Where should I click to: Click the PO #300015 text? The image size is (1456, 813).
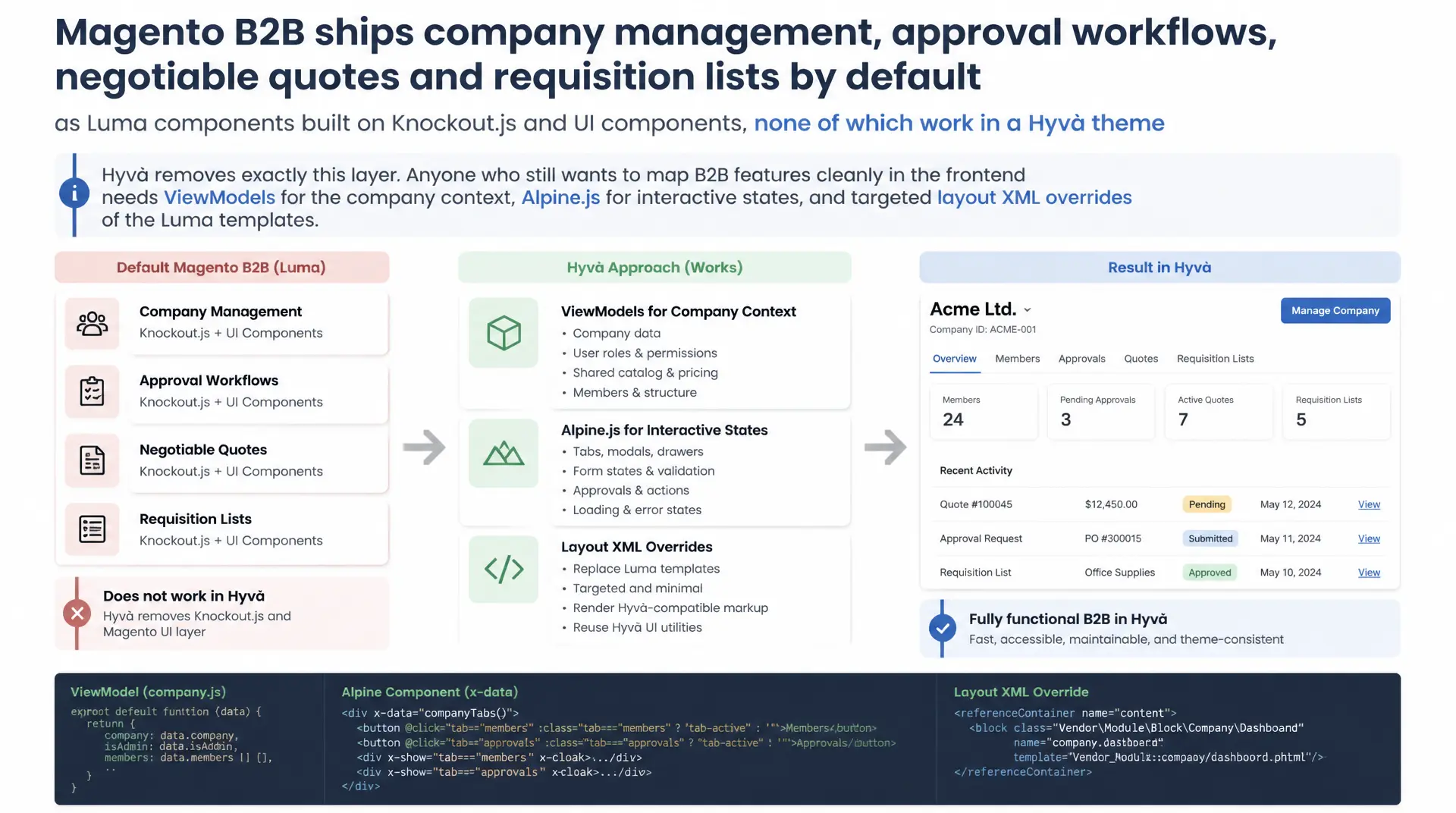coord(1112,538)
